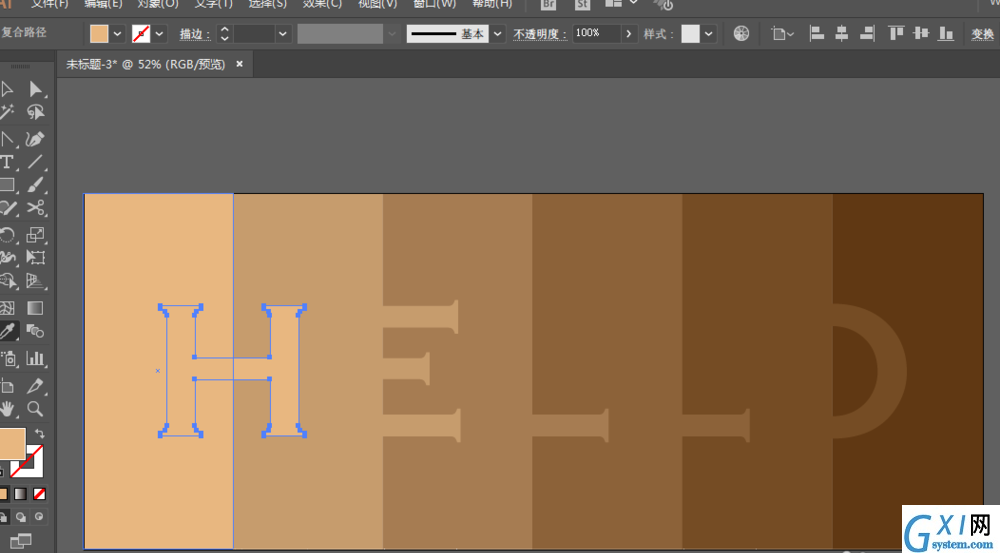Select the Free Transform tool
This screenshot has height=553, width=1000.
click(35, 258)
